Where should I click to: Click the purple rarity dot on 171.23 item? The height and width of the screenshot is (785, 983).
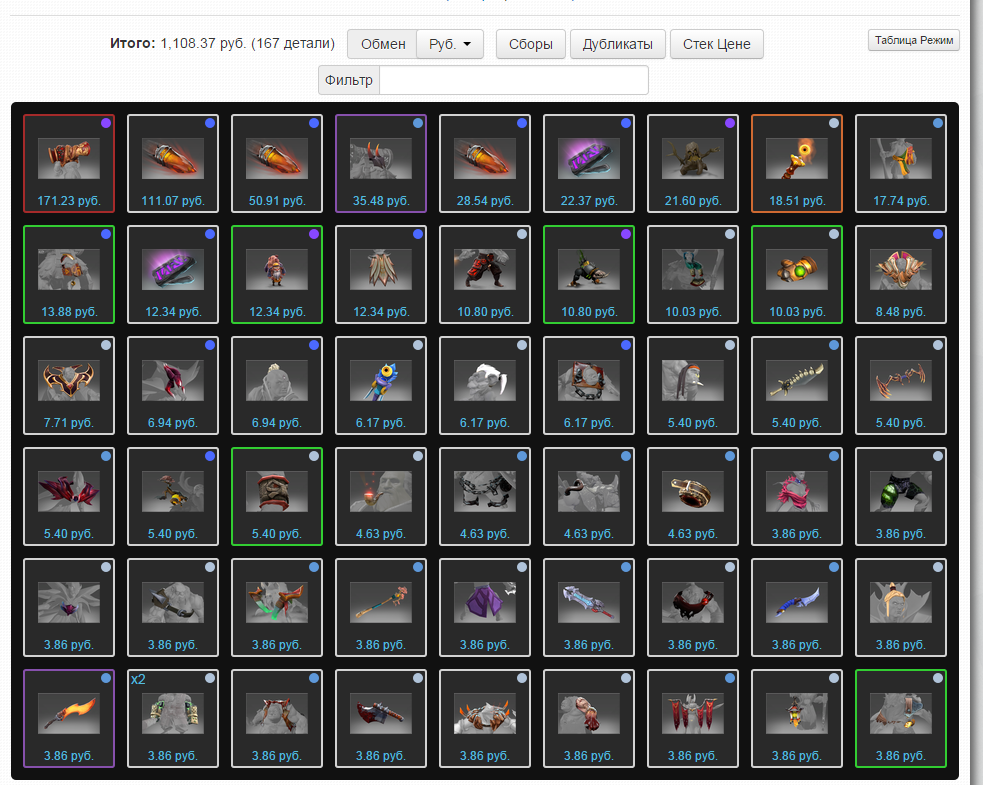pos(106,123)
